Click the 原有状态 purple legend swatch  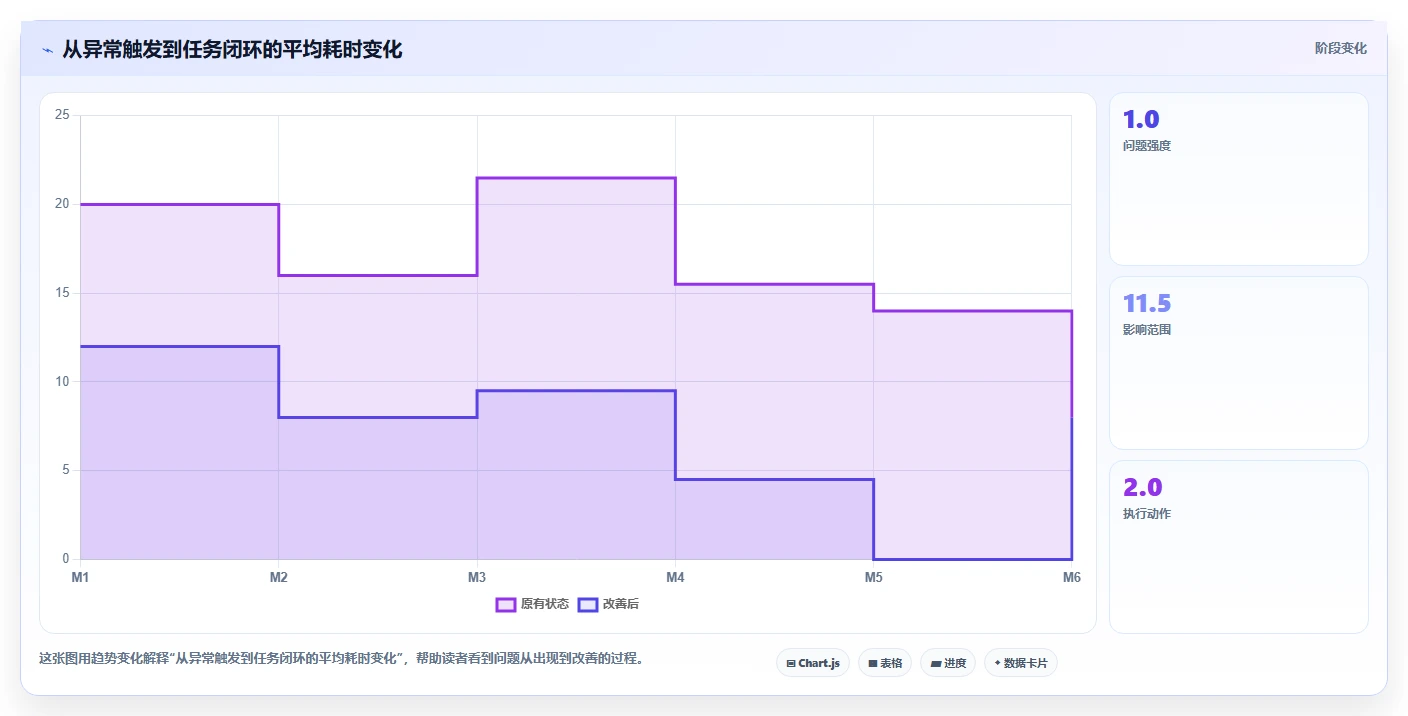(506, 604)
